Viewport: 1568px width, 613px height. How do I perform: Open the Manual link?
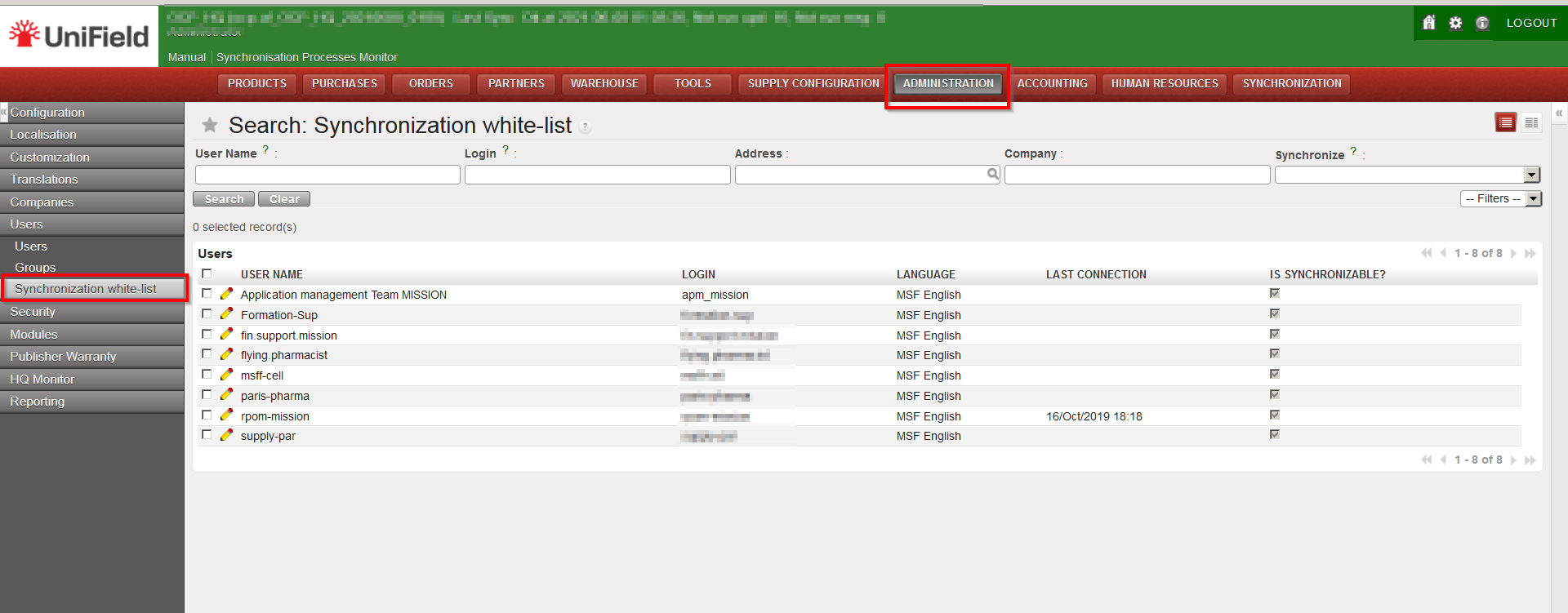(x=187, y=57)
